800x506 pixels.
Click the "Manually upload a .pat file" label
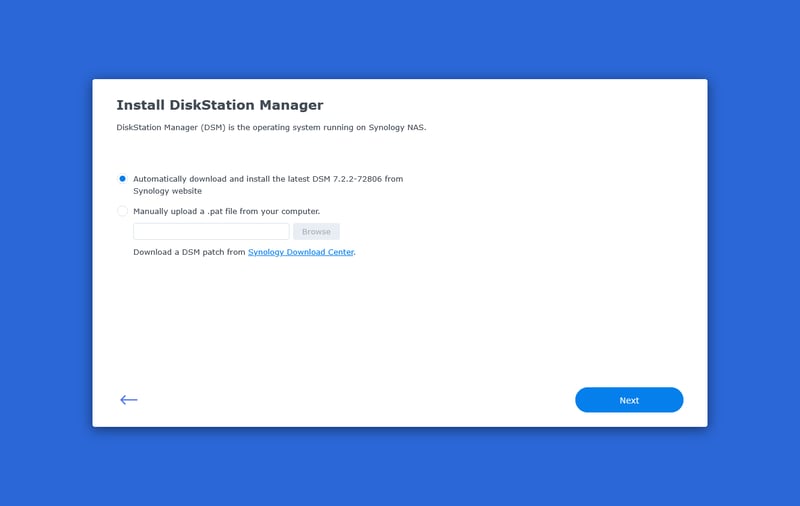226,211
